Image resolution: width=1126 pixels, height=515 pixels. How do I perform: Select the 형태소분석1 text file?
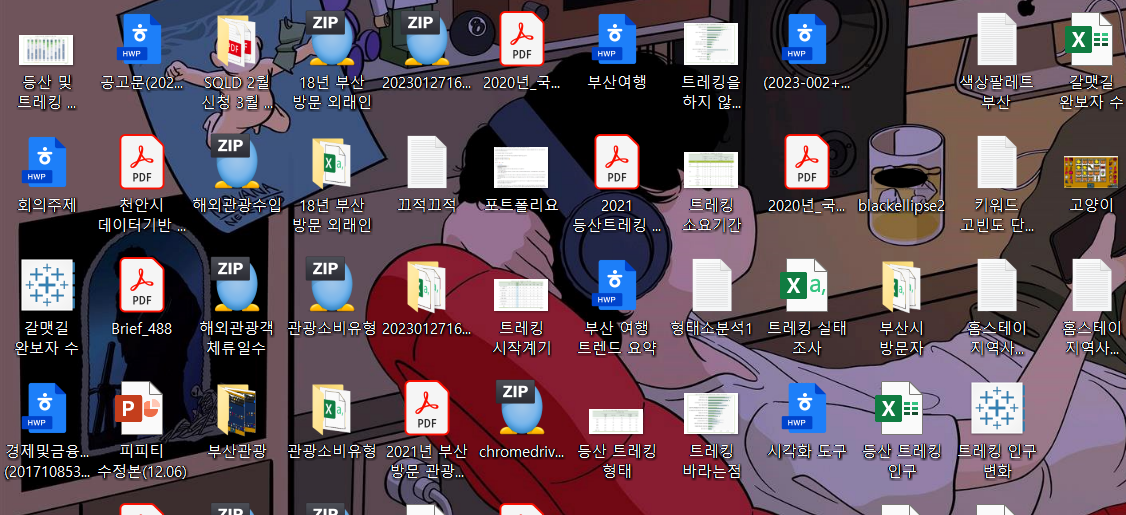[x=711, y=285]
